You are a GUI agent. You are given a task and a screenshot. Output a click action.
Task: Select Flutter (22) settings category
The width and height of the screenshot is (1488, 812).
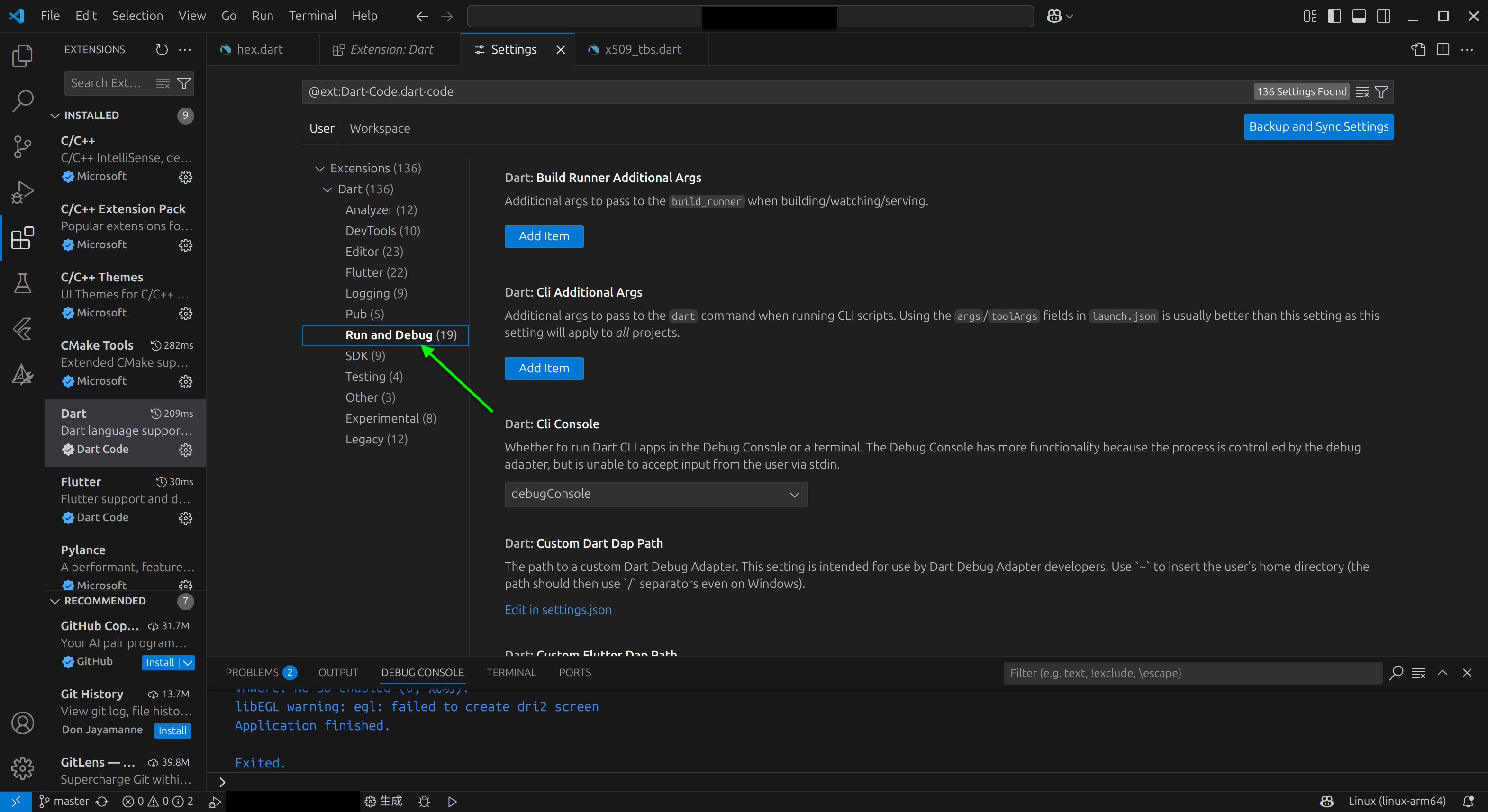376,272
